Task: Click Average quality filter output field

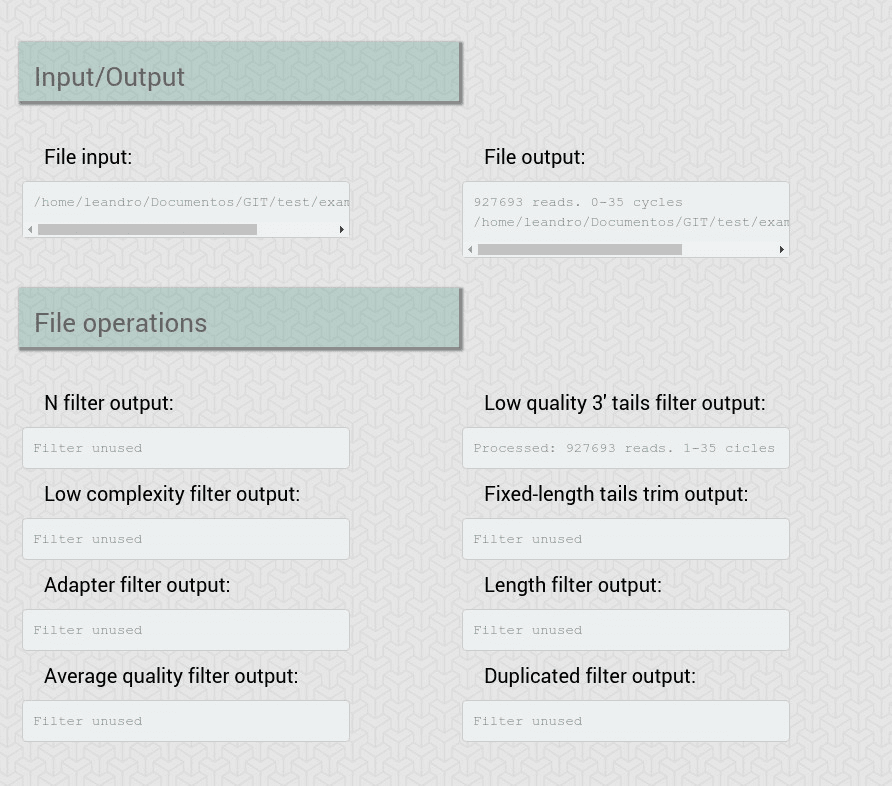Action: point(186,721)
